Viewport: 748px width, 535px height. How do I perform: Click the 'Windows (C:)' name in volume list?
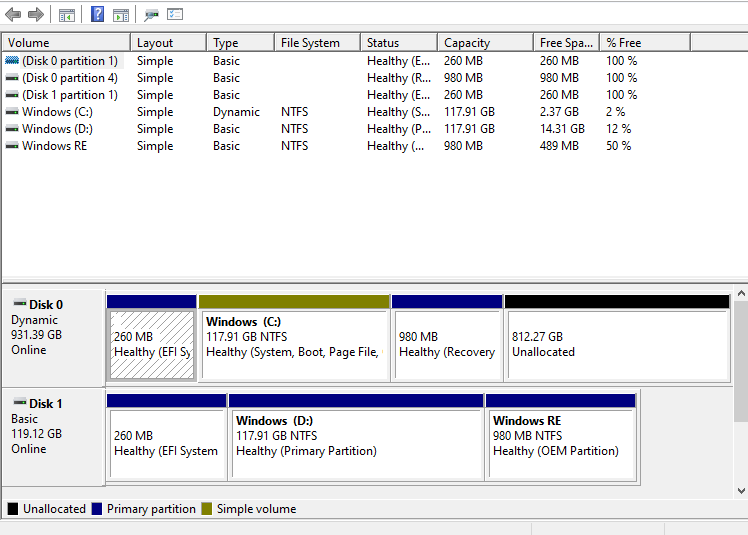tap(57, 112)
